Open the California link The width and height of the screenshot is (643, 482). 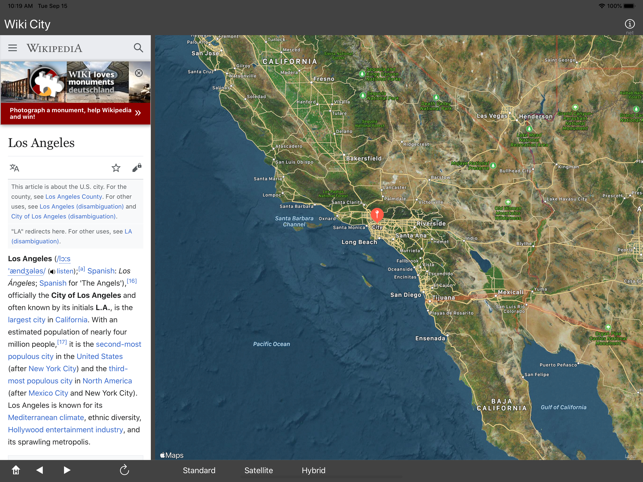tap(71, 320)
